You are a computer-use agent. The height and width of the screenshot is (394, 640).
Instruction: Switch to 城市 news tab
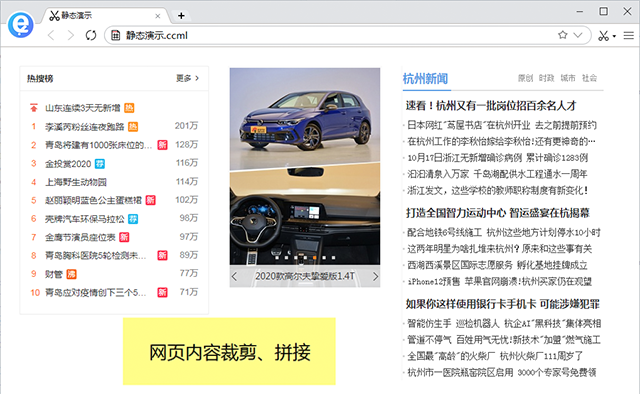click(568, 78)
